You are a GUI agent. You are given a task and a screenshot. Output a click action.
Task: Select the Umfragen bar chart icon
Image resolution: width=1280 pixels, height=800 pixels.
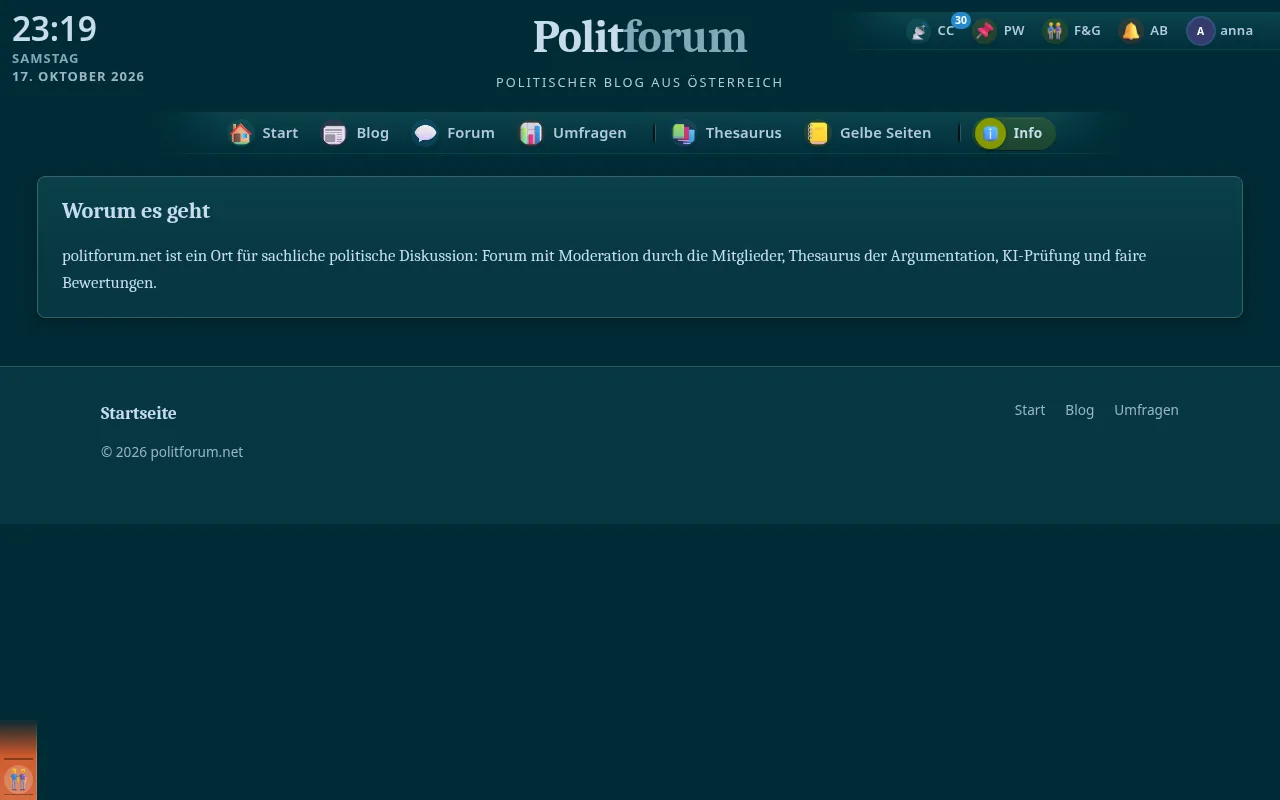[x=531, y=133]
